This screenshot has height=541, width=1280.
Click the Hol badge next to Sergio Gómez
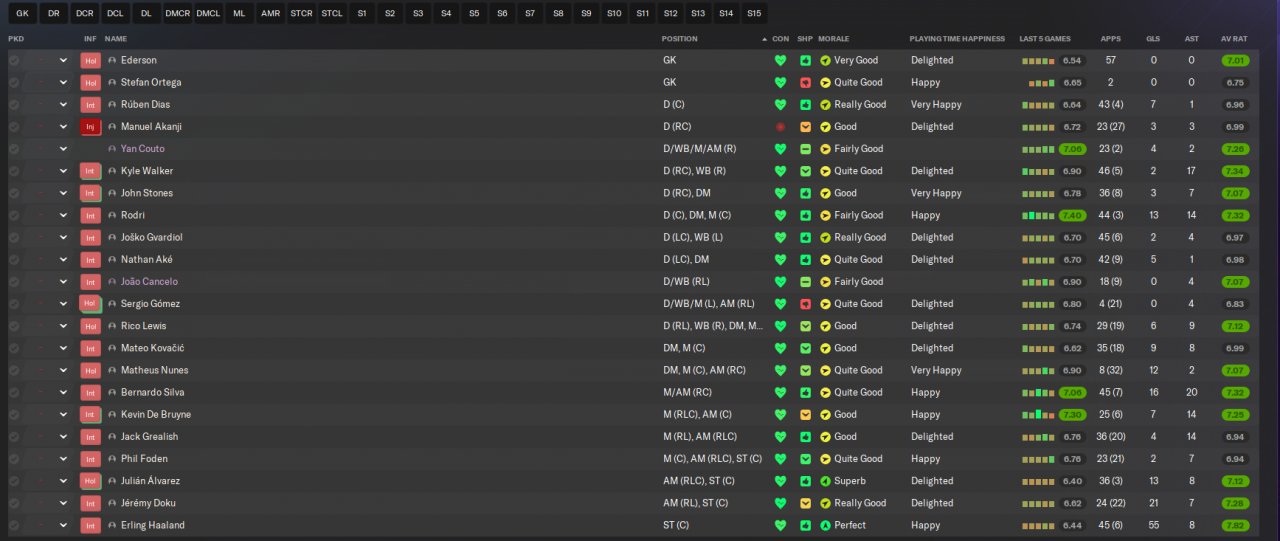(90, 304)
